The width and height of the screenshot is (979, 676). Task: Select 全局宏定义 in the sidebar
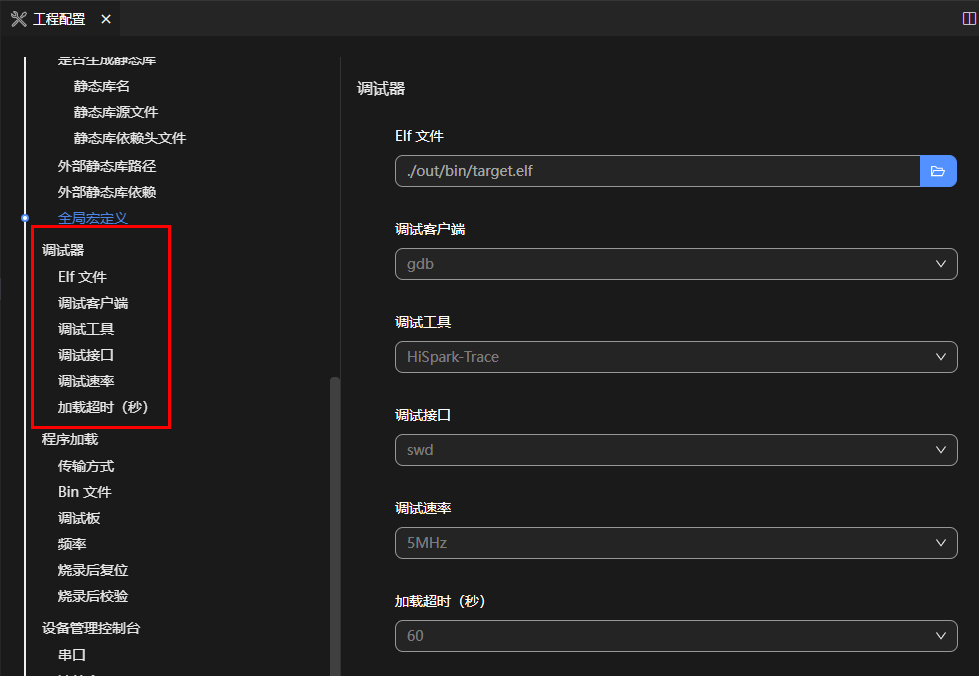tap(92, 217)
